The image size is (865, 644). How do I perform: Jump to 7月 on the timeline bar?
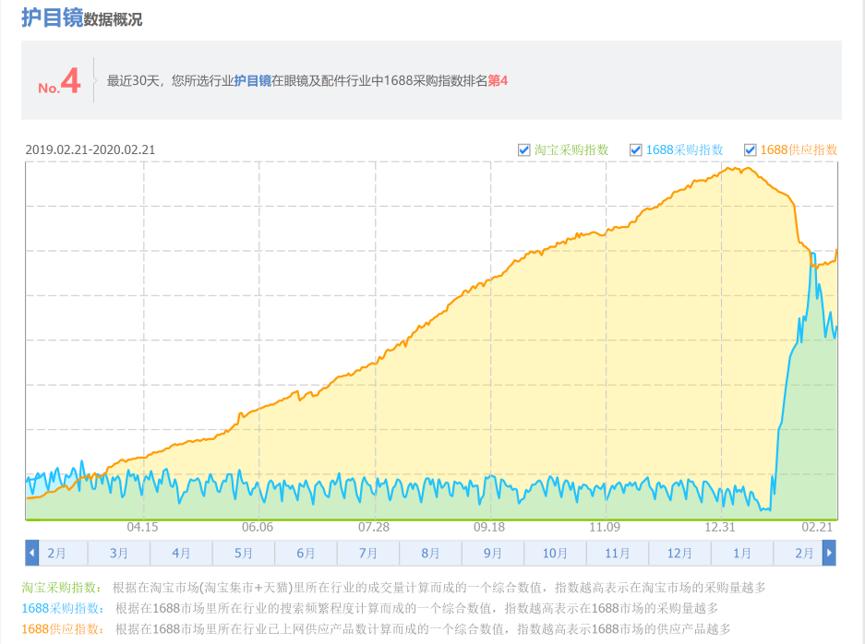tap(368, 553)
